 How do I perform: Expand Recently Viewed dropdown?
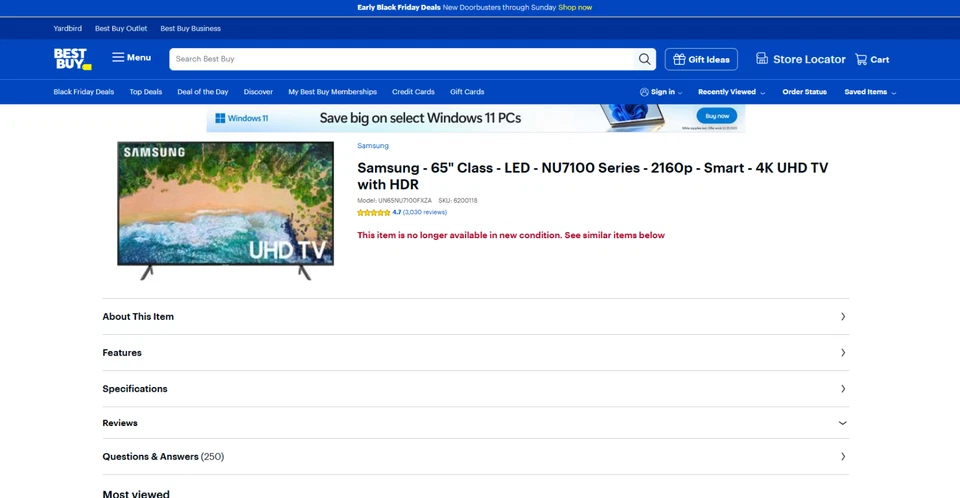click(732, 92)
